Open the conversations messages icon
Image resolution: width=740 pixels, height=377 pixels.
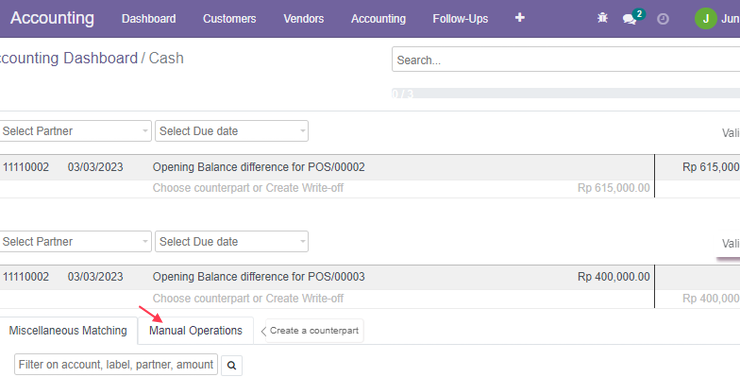point(629,19)
